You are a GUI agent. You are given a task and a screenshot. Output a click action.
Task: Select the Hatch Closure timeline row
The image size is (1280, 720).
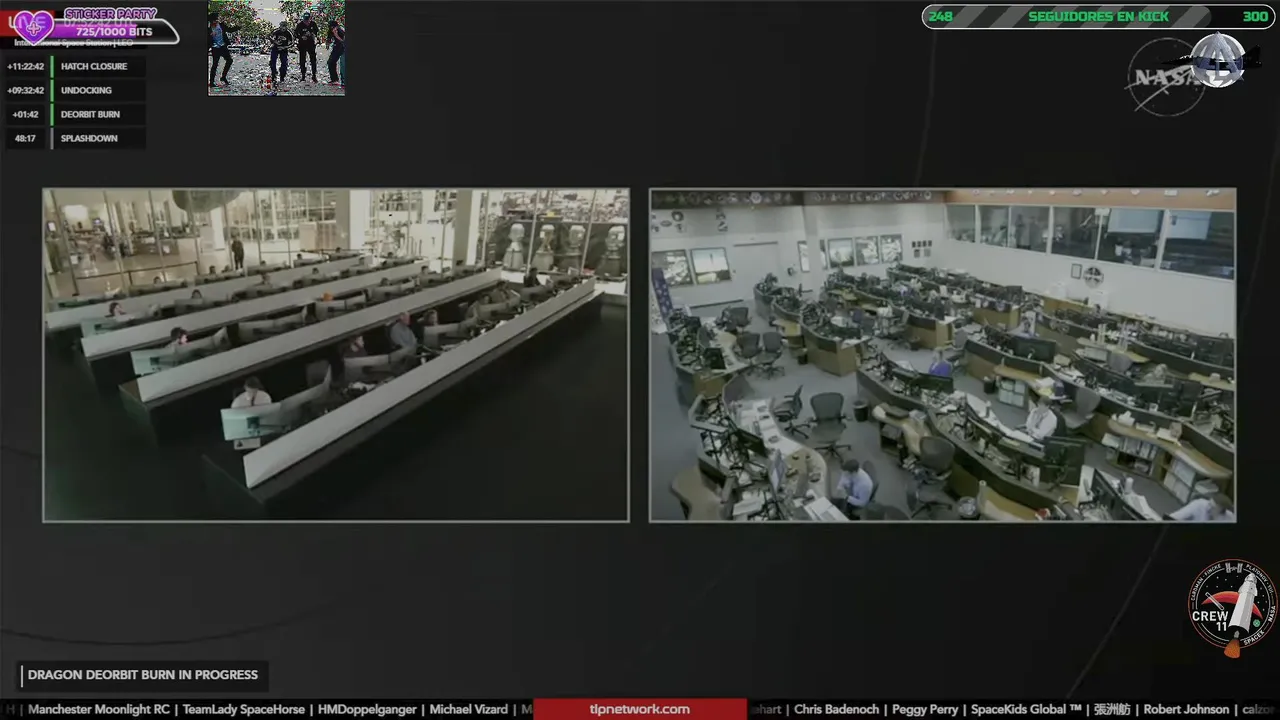coord(75,66)
